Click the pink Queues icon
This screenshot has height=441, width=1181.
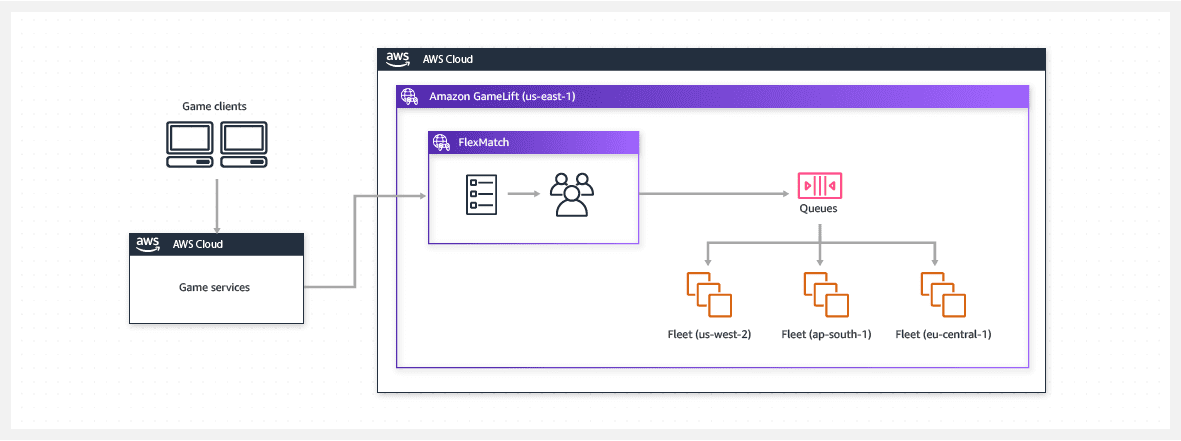pyautogui.click(x=819, y=184)
